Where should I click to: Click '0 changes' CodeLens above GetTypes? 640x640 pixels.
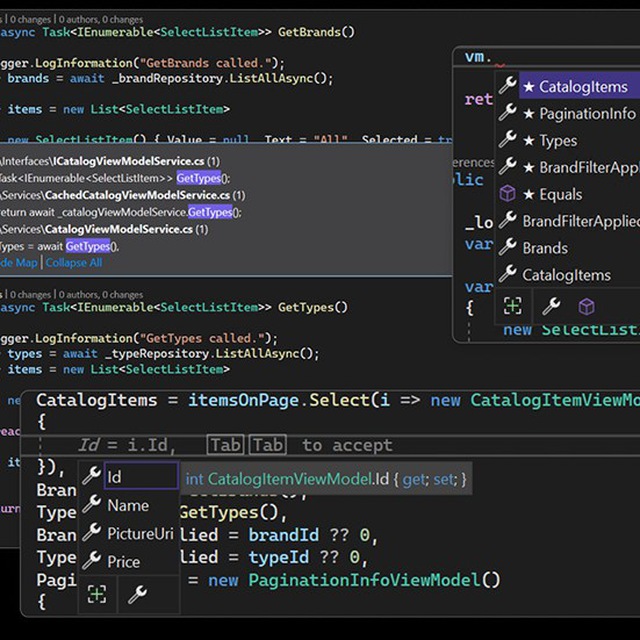point(30,294)
